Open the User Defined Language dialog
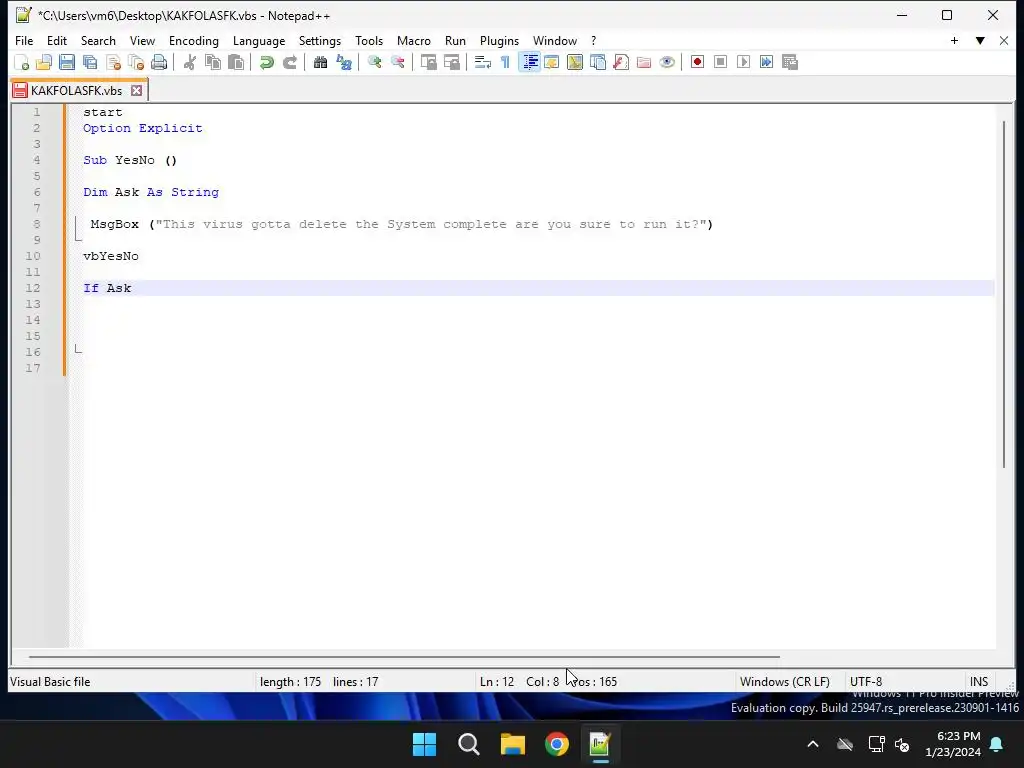 [551, 62]
